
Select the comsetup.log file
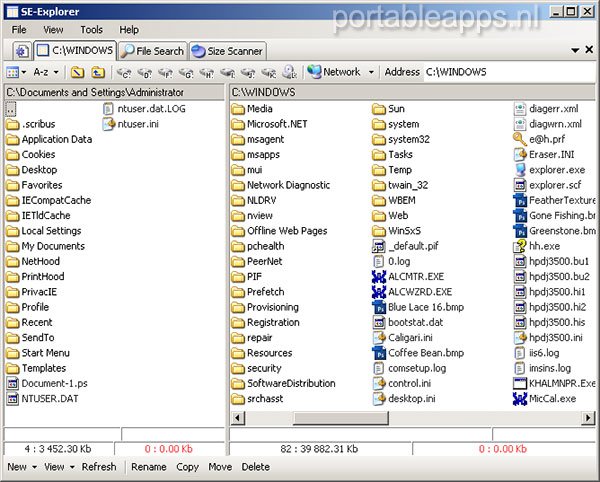point(409,368)
